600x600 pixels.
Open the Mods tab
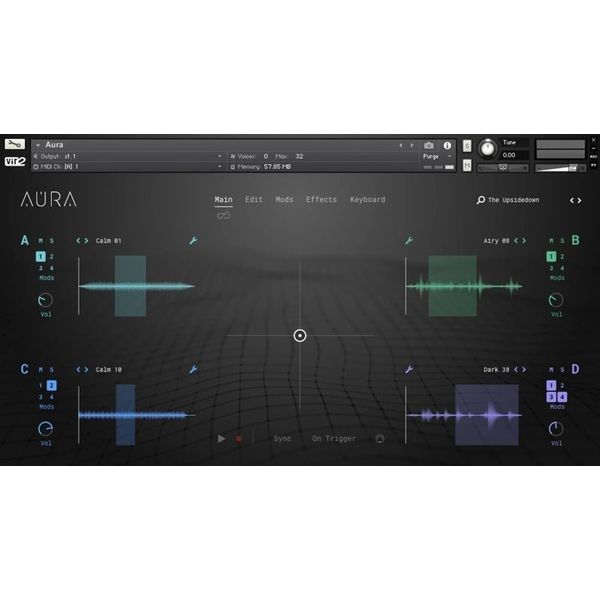pyautogui.click(x=284, y=200)
